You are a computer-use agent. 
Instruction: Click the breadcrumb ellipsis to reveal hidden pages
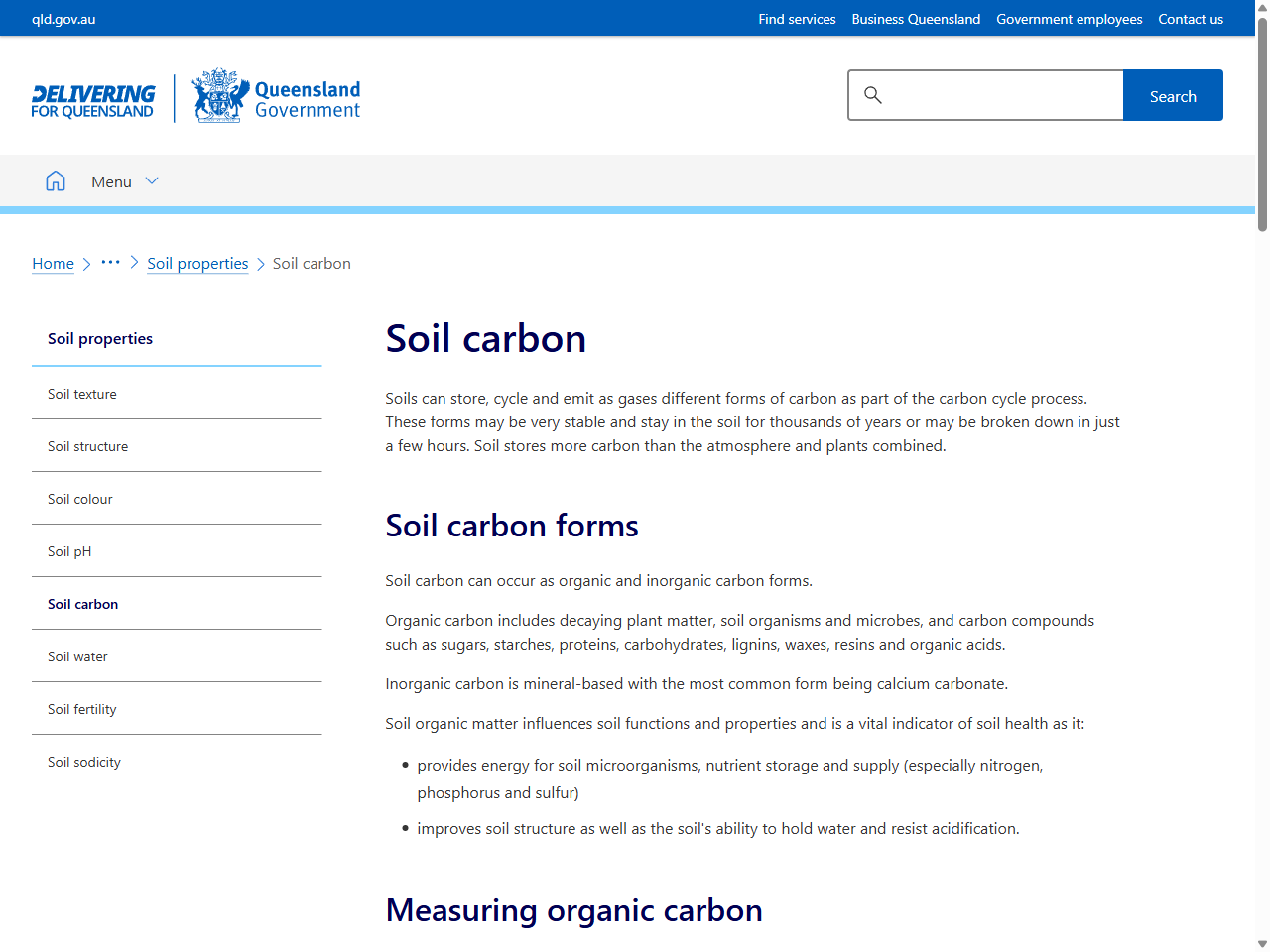pos(110,263)
